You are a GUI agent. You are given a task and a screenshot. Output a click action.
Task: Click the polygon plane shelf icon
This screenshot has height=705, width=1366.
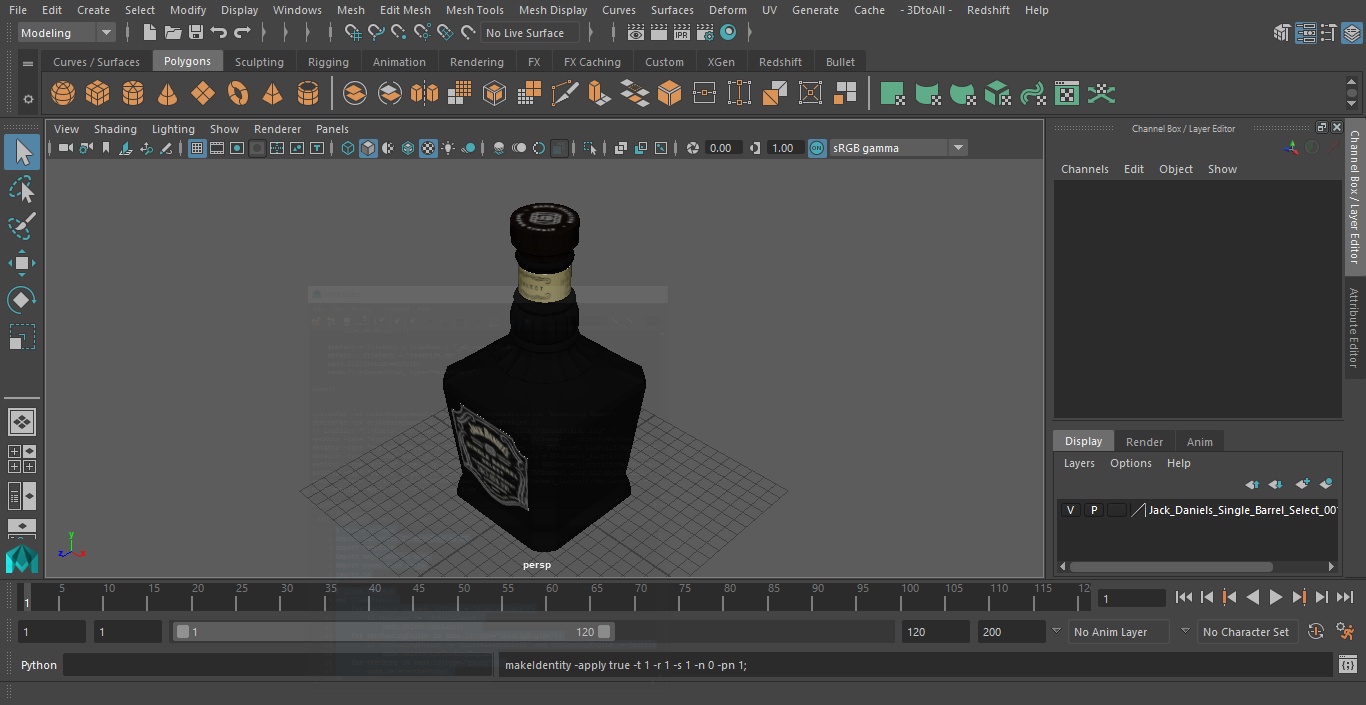click(x=203, y=94)
